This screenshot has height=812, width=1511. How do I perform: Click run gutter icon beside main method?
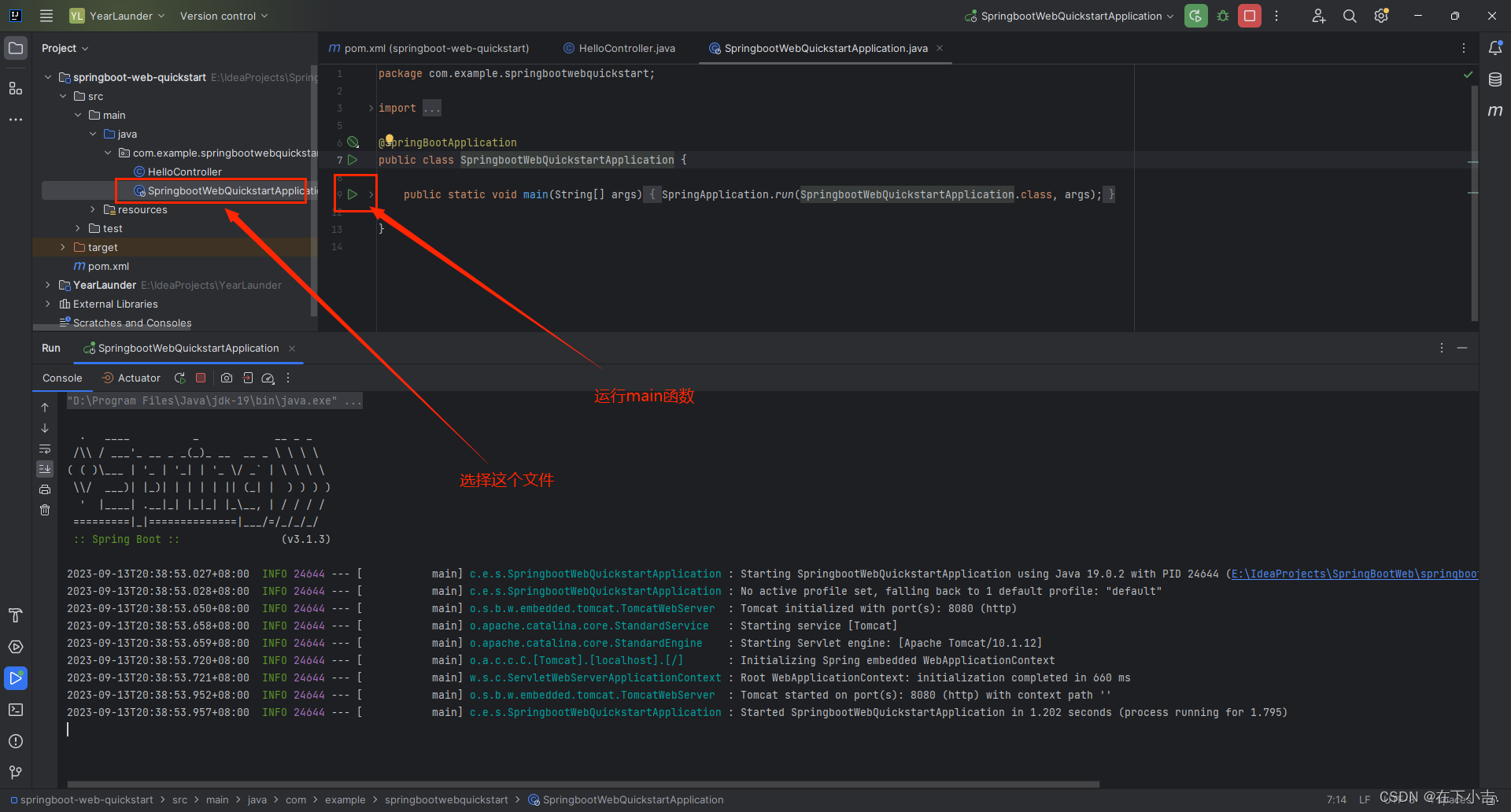[353, 194]
